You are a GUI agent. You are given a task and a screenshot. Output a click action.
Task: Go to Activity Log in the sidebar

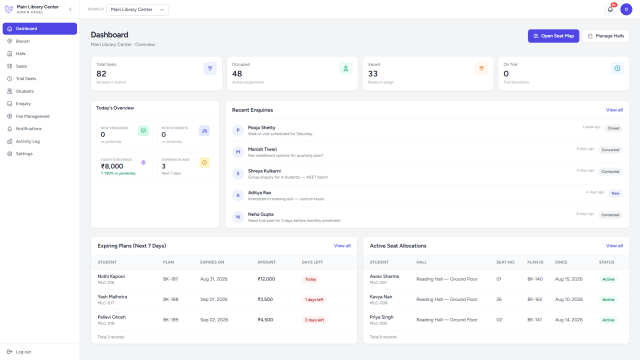pyautogui.click(x=40, y=141)
